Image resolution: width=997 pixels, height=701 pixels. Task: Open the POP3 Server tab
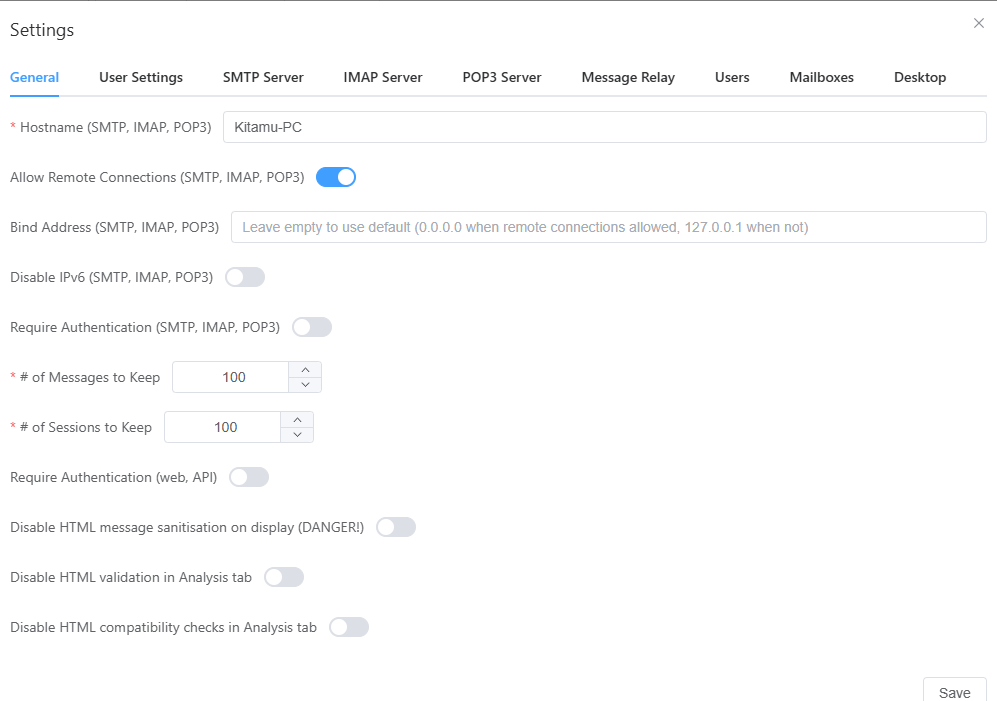tap(502, 78)
